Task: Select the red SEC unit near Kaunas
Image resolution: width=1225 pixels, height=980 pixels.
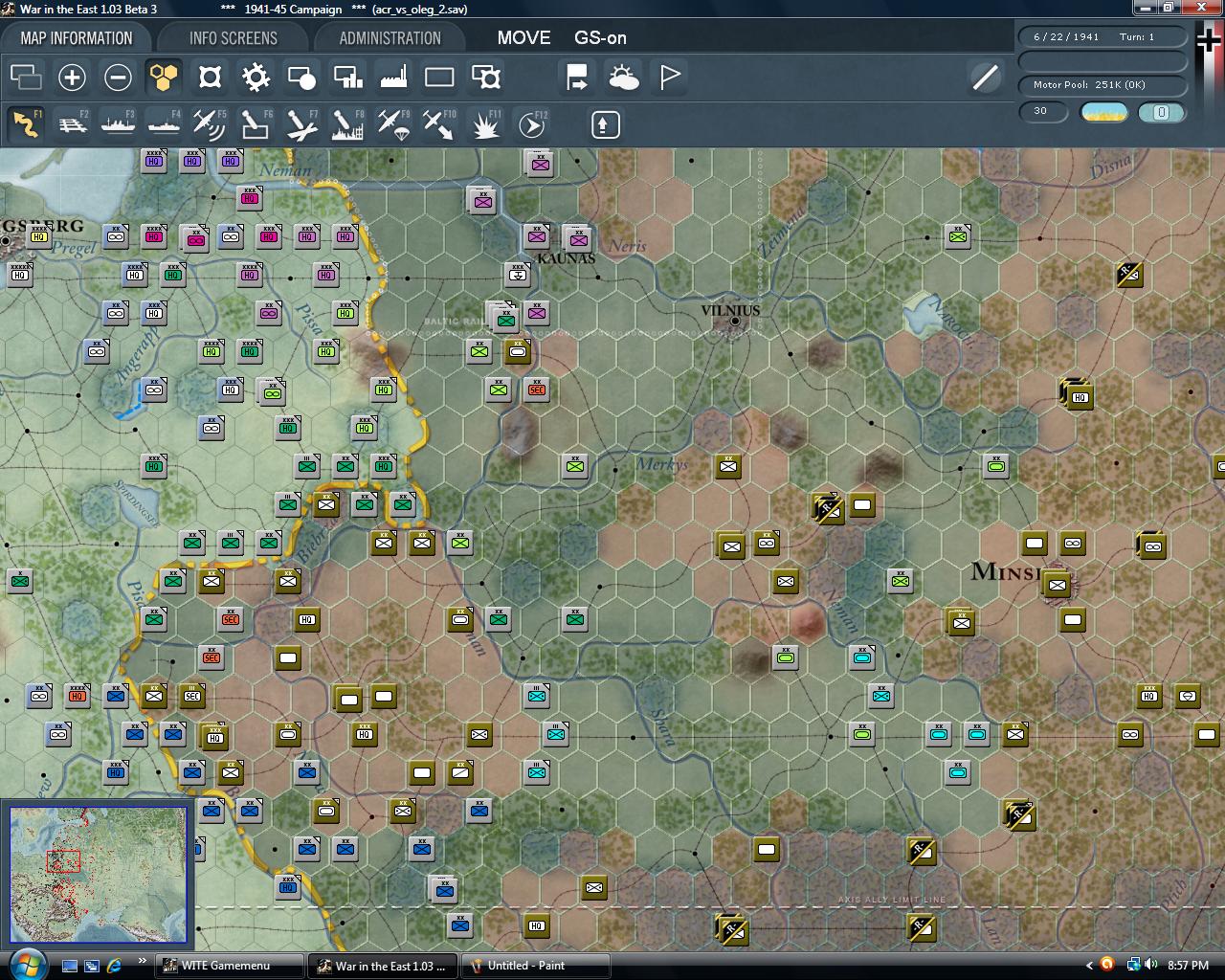Action: (536, 390)
